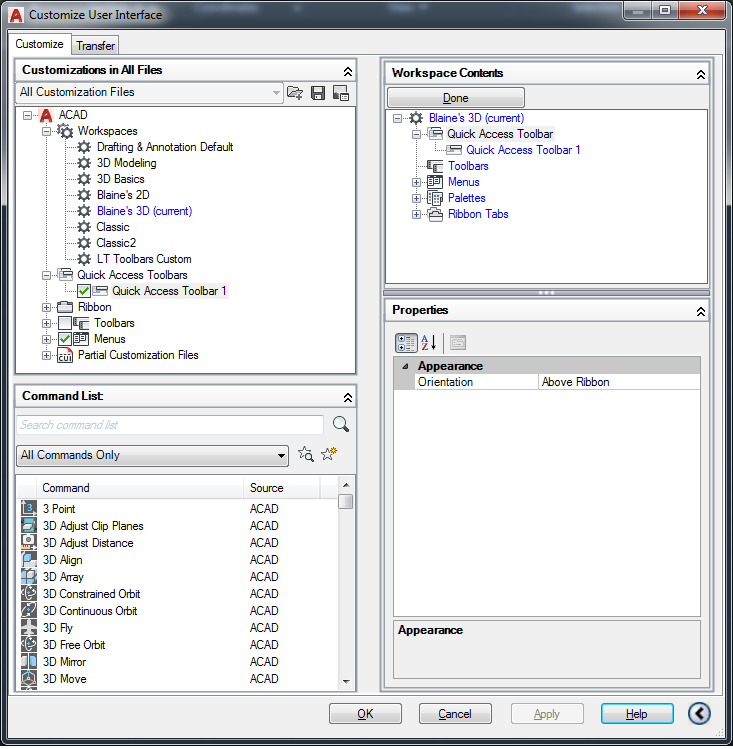Select Quick Access Toolbar 1 in Workspace Contents

point(523,150)
